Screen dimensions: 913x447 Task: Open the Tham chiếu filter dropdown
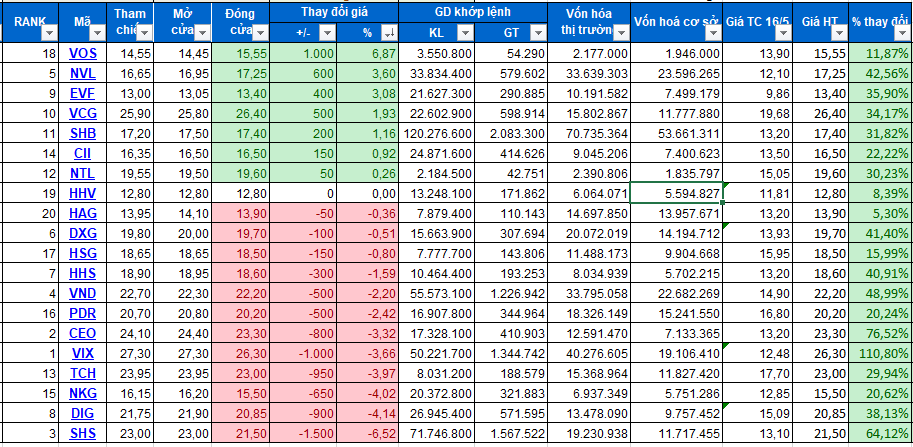(145, 33)
